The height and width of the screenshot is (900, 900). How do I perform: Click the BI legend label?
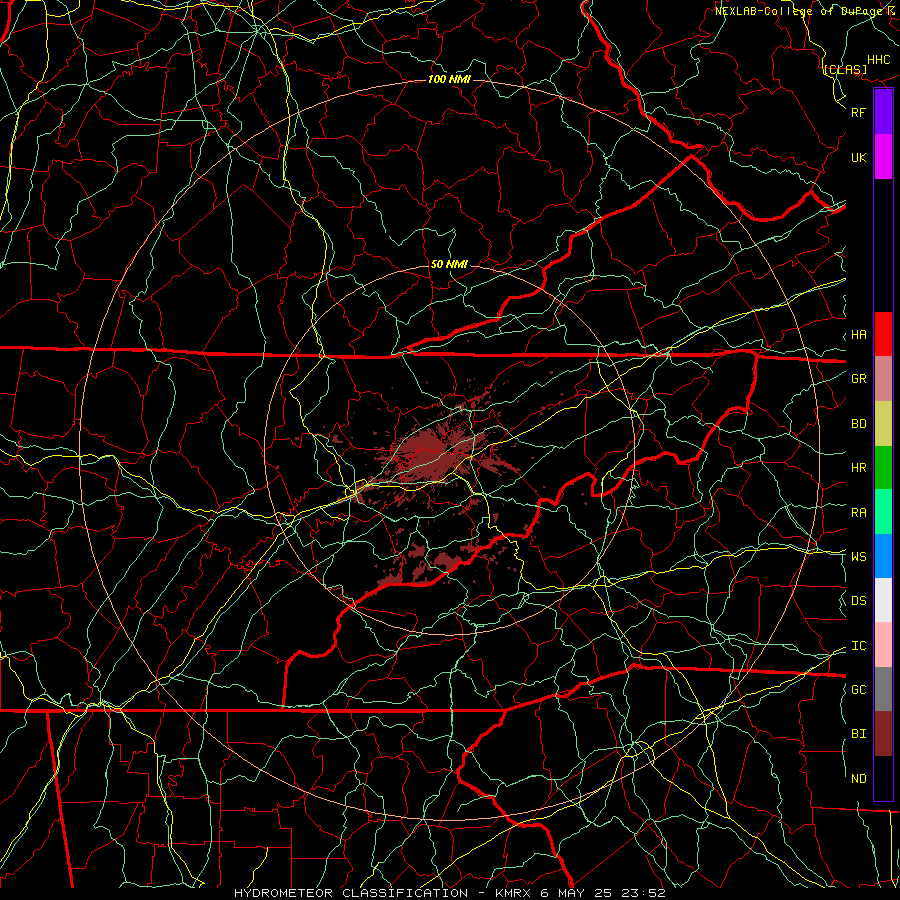coord(859,734)
